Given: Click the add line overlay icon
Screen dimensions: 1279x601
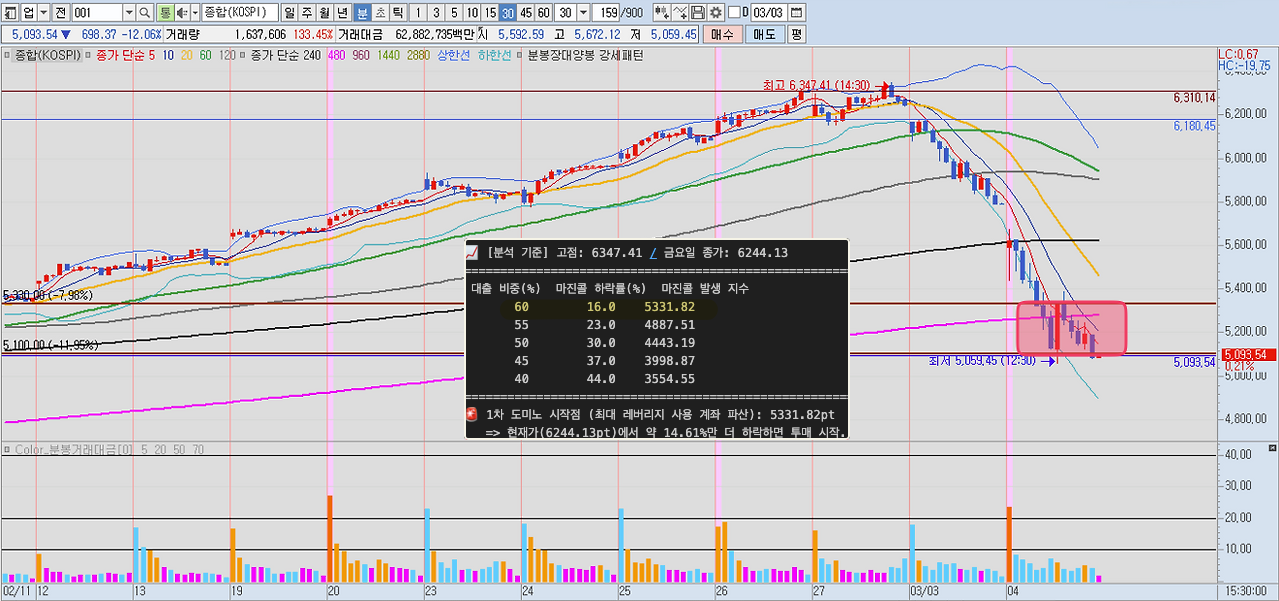Looking at the screenshot, I should [680, 13].
